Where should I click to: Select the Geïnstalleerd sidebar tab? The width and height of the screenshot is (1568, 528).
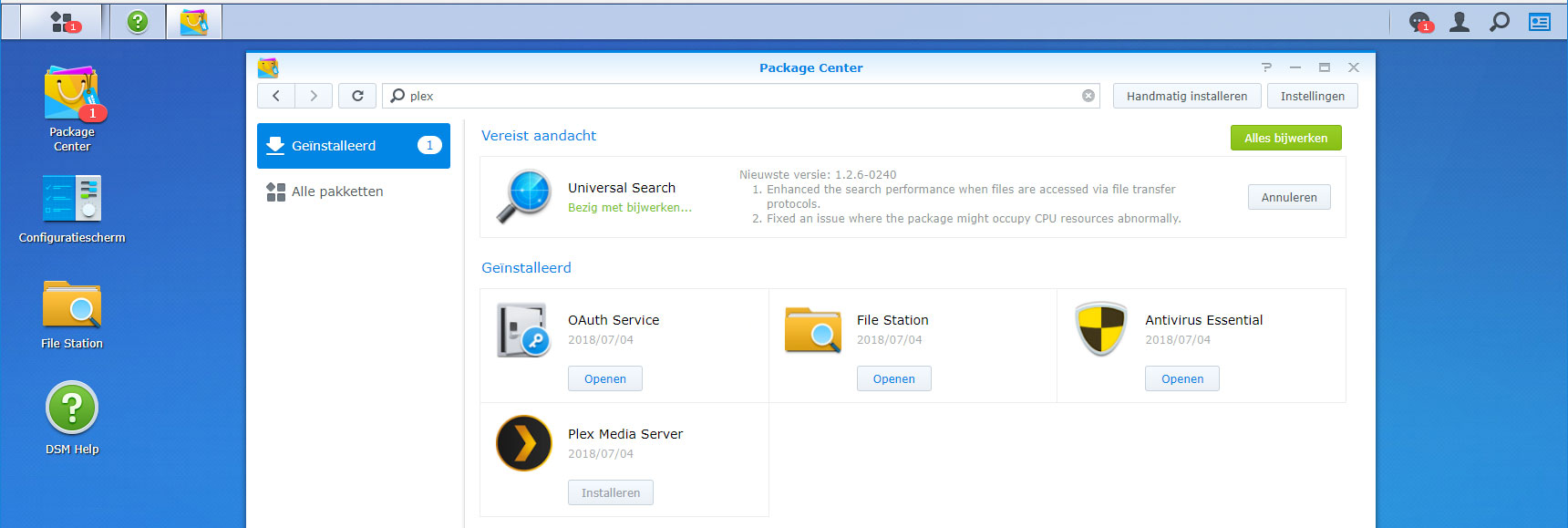coord(354,146)
